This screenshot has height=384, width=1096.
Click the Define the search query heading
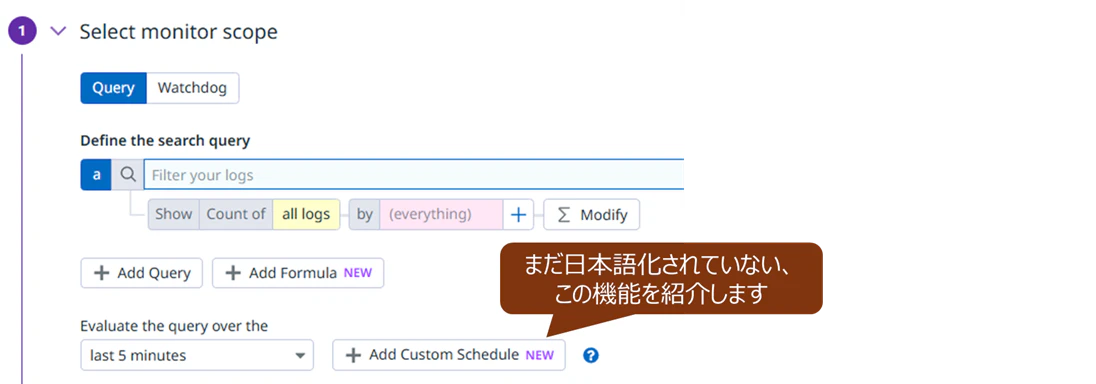[165, 141]
